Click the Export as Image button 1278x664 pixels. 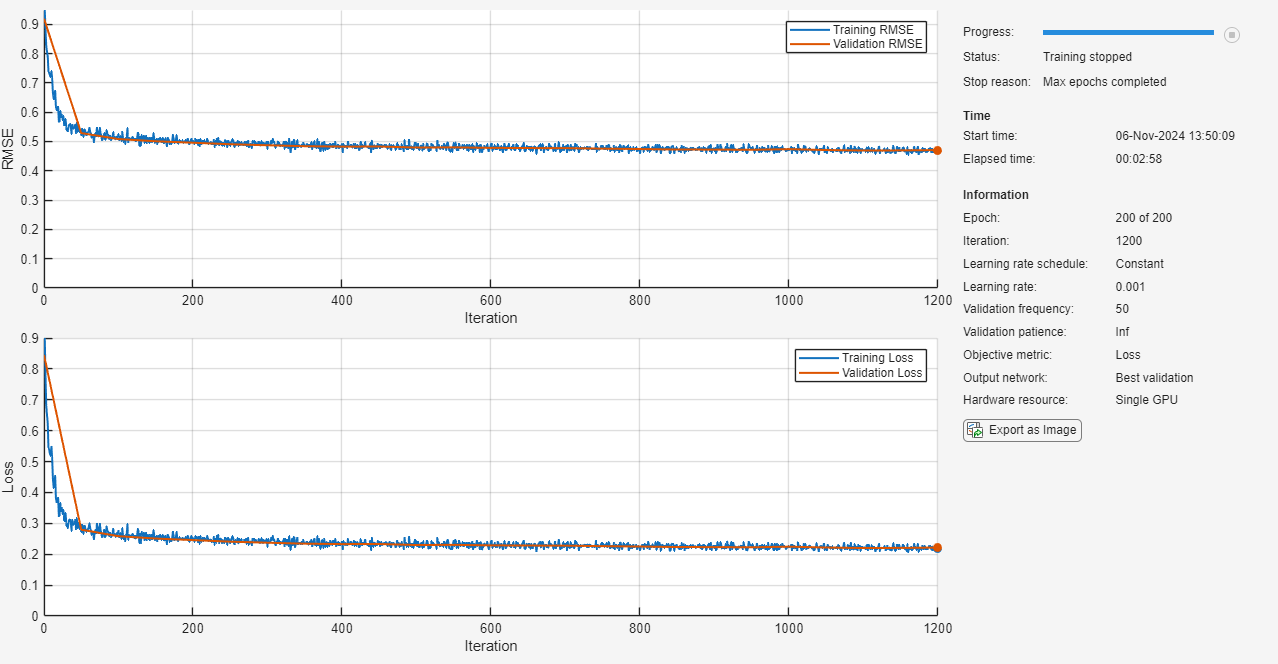coord(1022,430)
